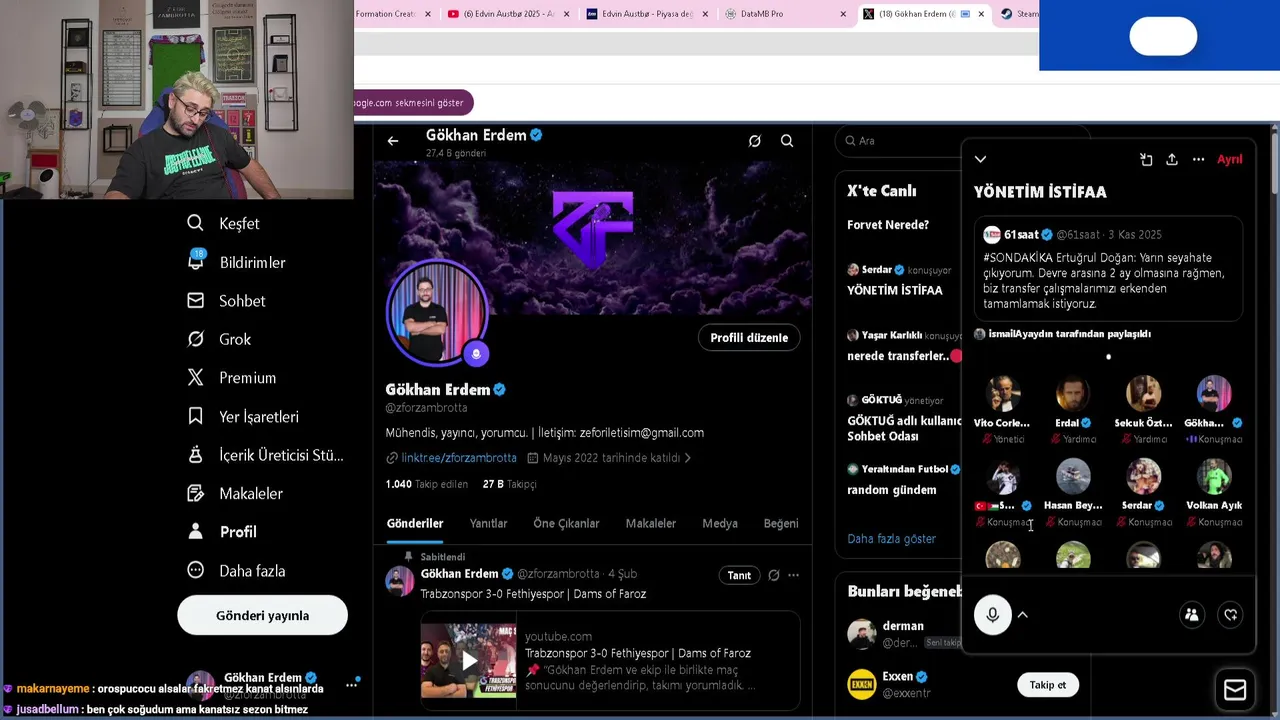The image size is (1280, 720).
Task: Open İçerik Üreticisi Stüdyosu icon
Action: pyautogui.click(x=196, y=455)
